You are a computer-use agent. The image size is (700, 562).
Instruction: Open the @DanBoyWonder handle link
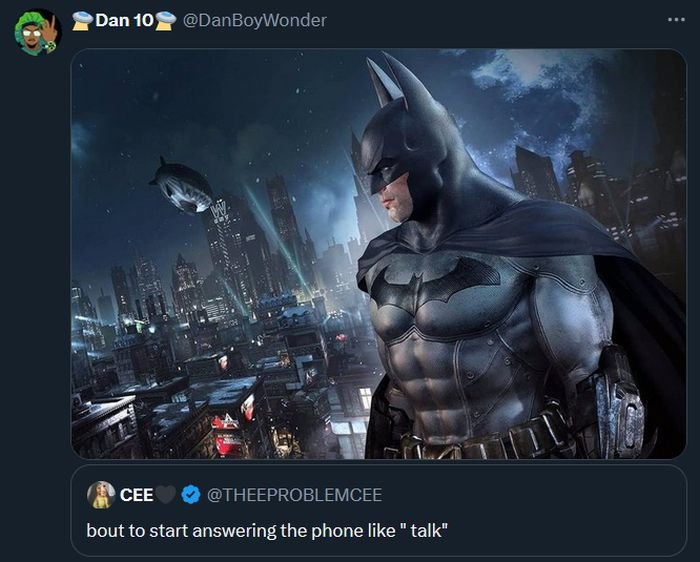[256, 20]
